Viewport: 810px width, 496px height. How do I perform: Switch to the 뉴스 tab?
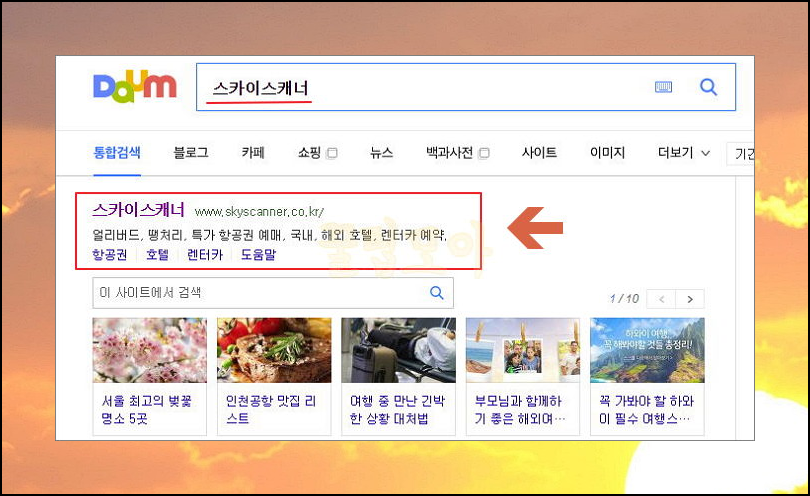[x=381, y=152]
